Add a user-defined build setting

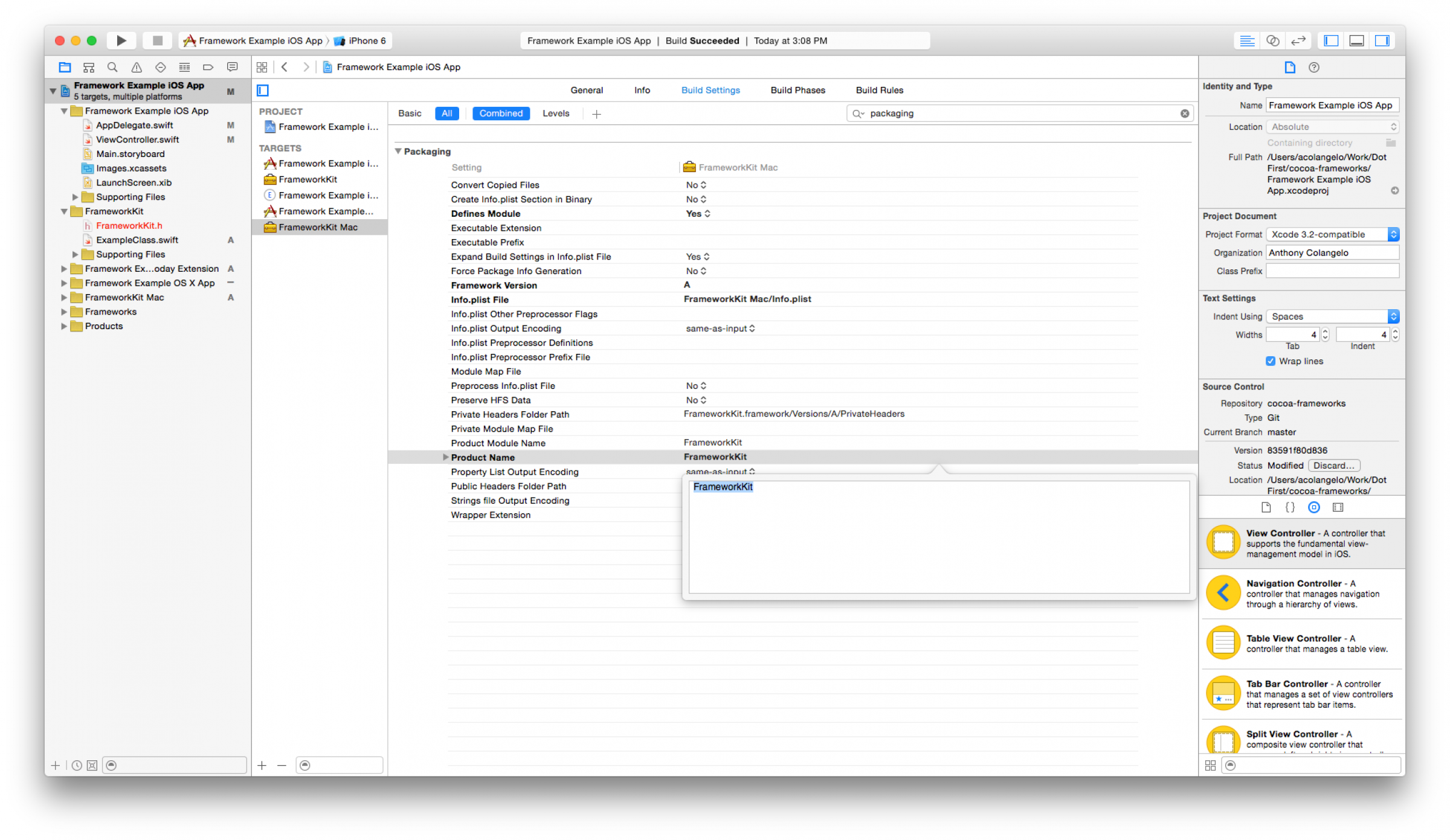tap(596, 114)
